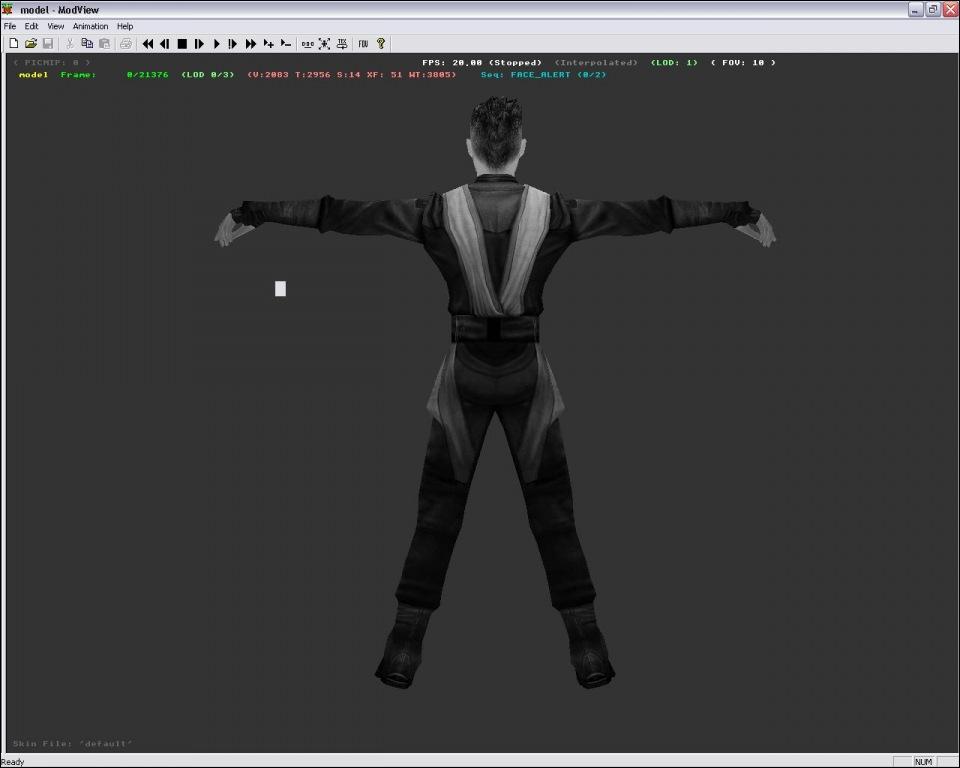Viewport: 960px width, 768px height.
Task: Click the Copy toolbar icon
Action: 87,44
